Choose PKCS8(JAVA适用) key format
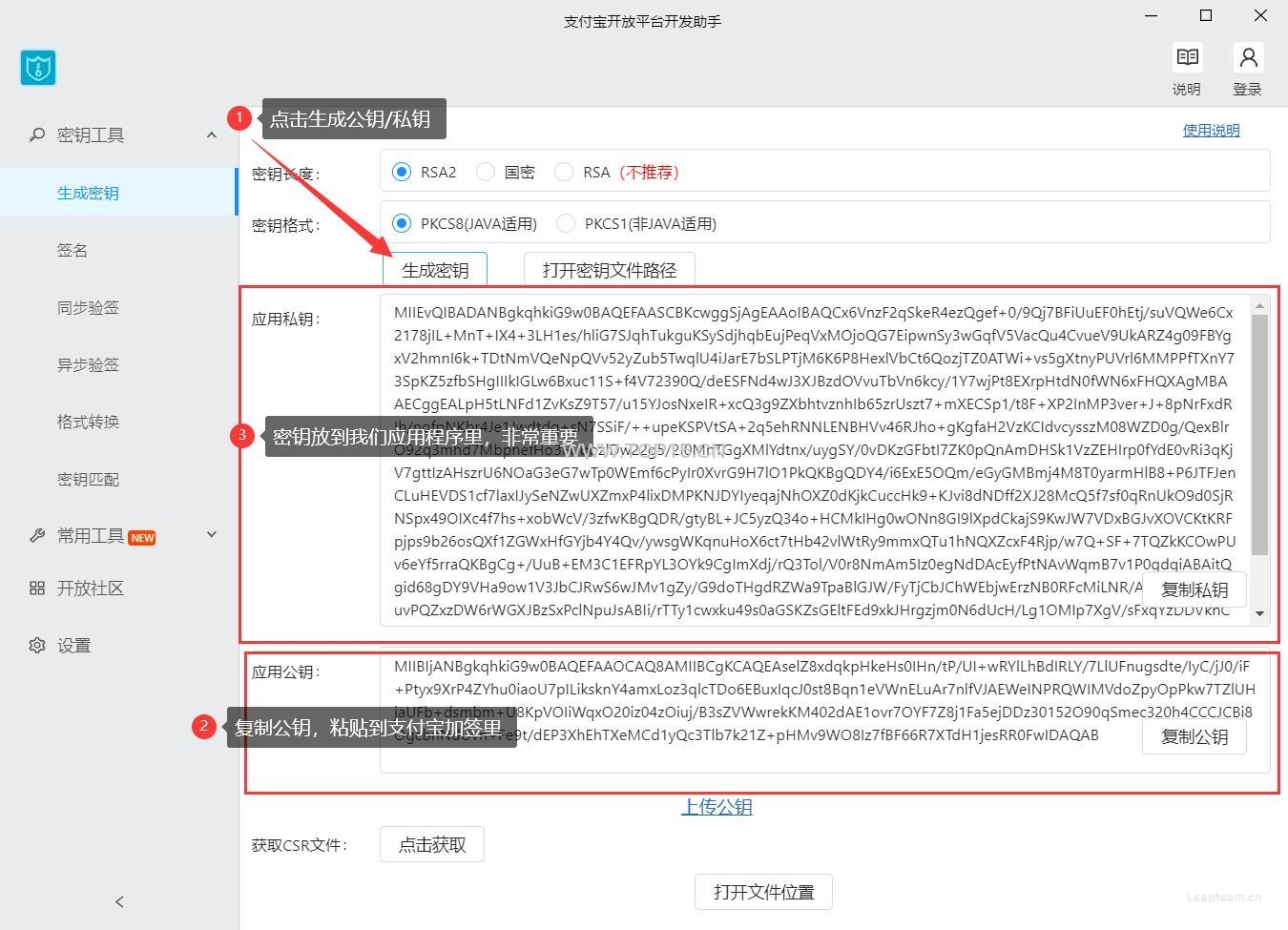The height and width of the screenshot is (930, 1288). (402, 223)
